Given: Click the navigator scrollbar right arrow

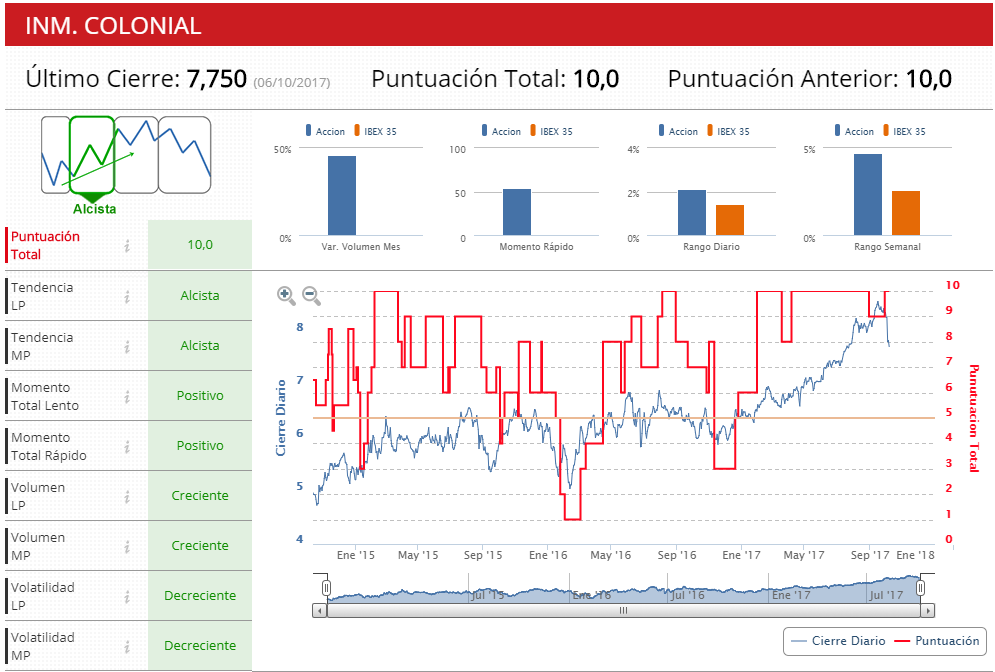Looking at the screenshot, I should [928, 610].
